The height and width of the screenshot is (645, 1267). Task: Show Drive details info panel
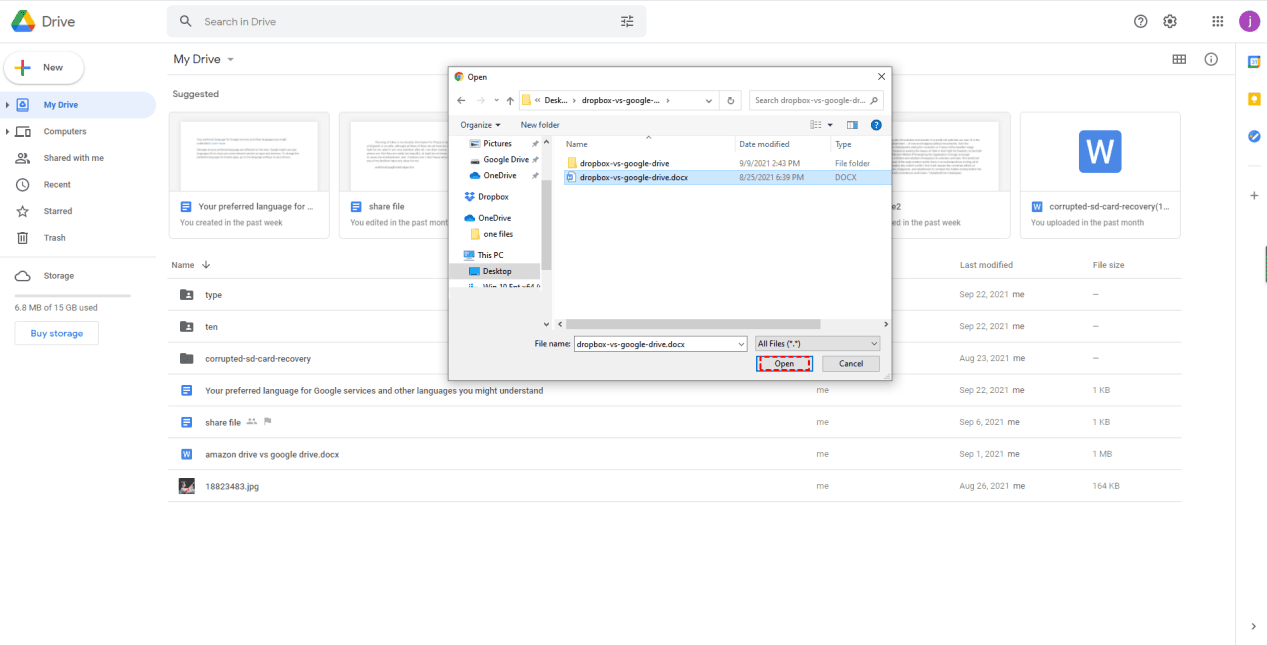(x=1211, y=59)
